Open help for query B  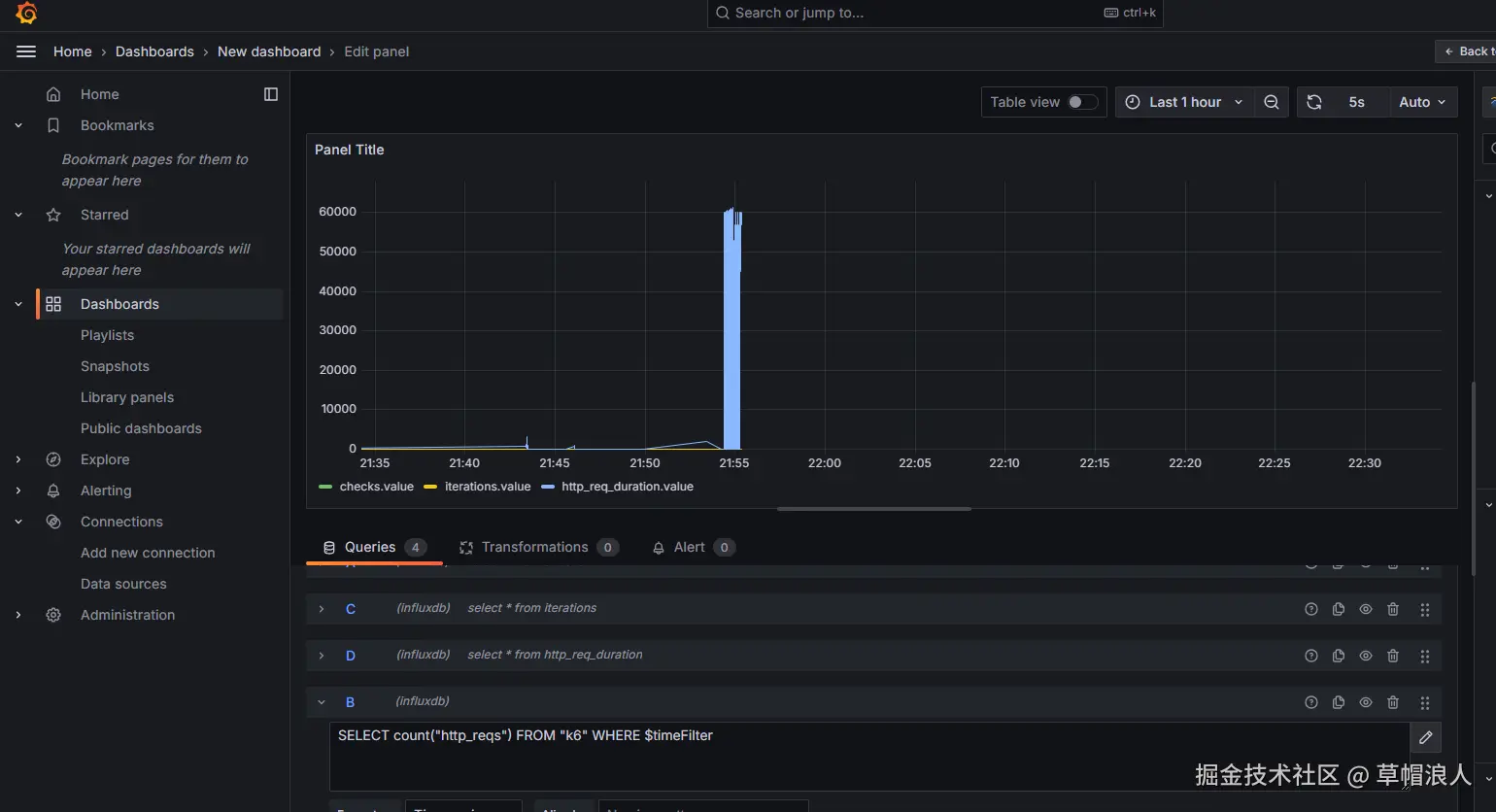tap(1311, 702)
